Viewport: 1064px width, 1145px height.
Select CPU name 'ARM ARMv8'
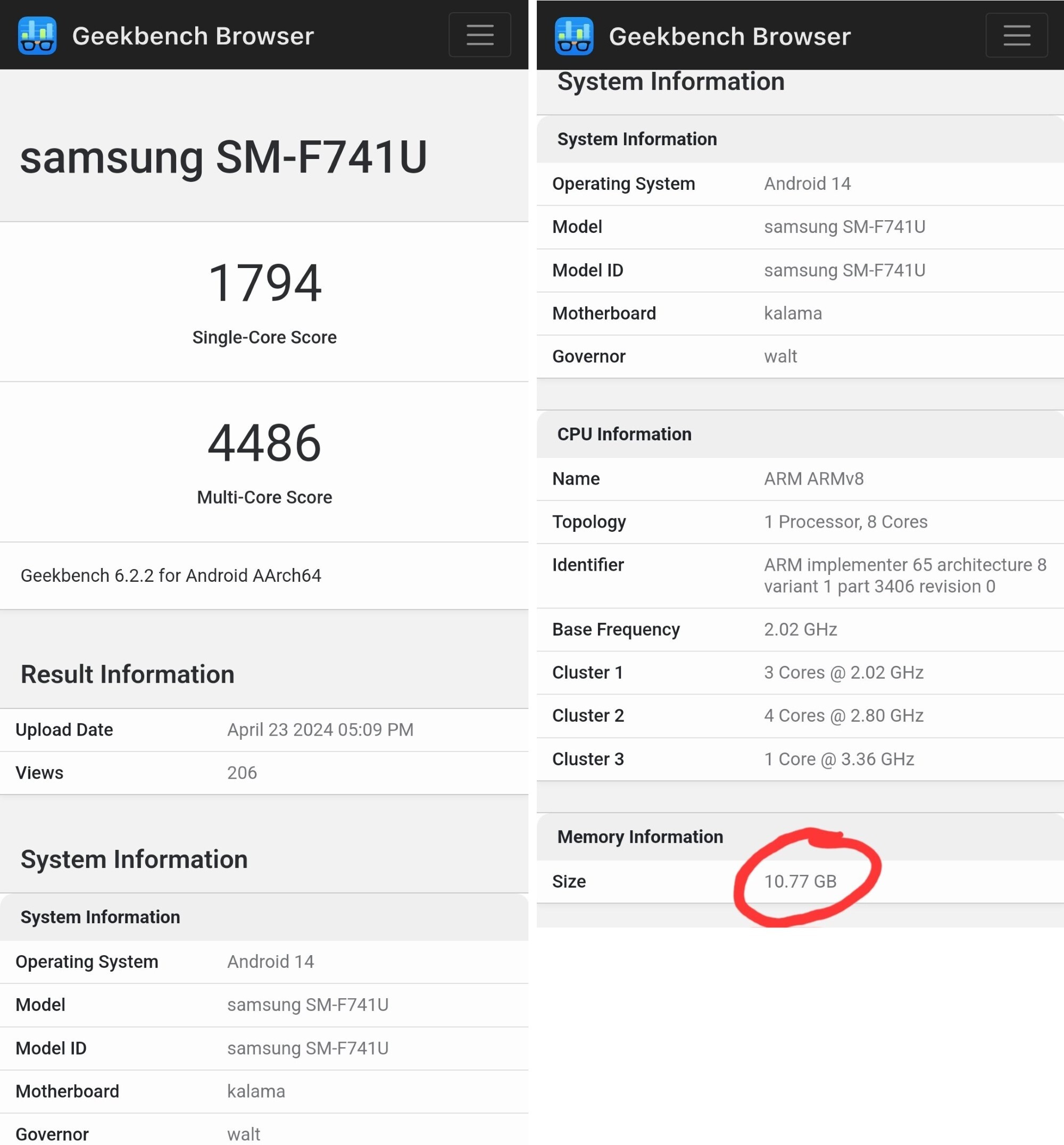point(813,479)
